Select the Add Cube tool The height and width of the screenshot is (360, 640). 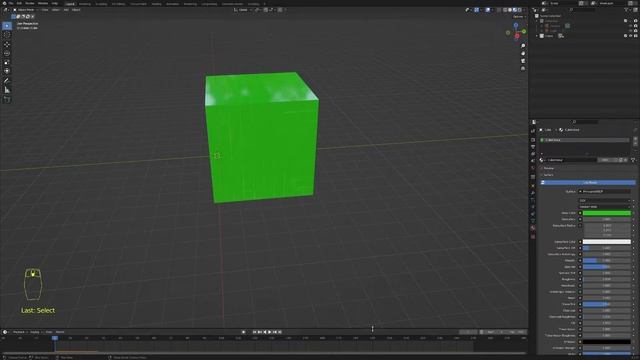7,99
